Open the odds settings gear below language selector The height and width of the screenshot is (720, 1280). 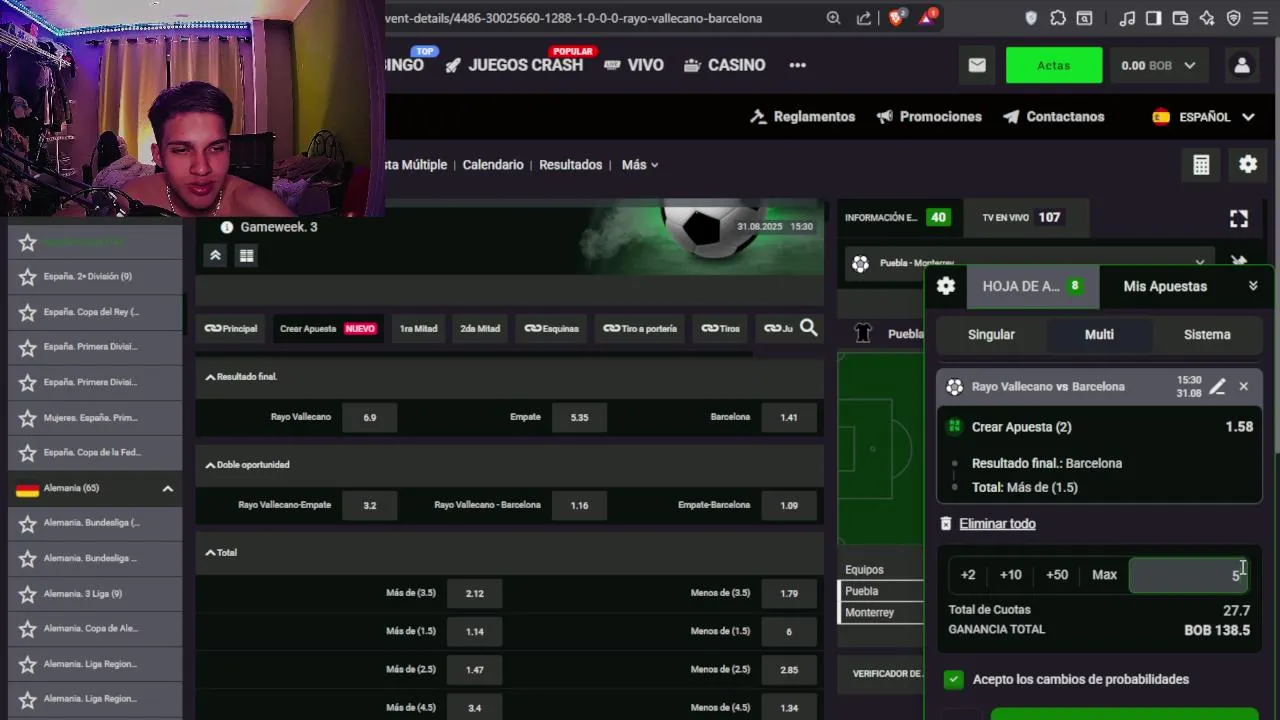click(x=1248, y=165)
